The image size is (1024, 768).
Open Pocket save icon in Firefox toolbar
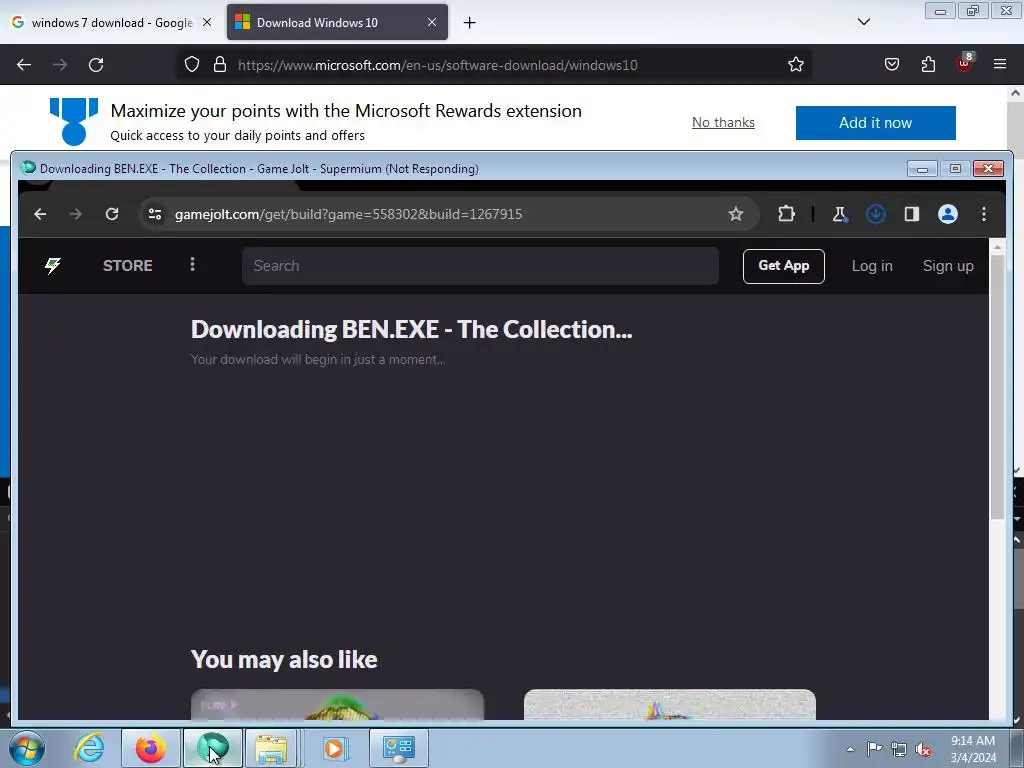click(891, 65)
